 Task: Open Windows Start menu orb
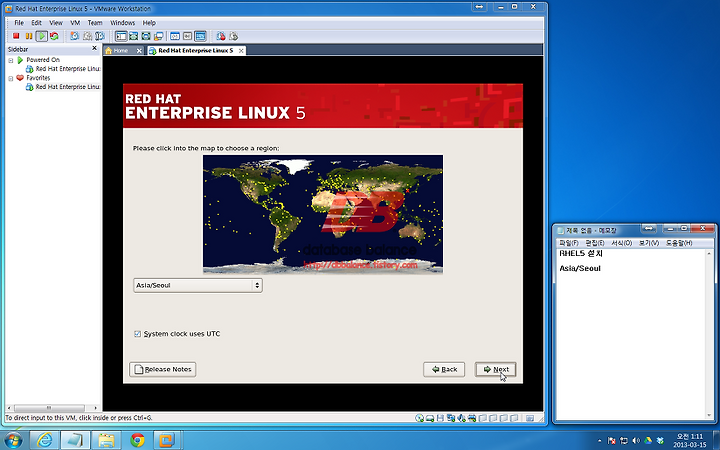[x=12, y=440]
